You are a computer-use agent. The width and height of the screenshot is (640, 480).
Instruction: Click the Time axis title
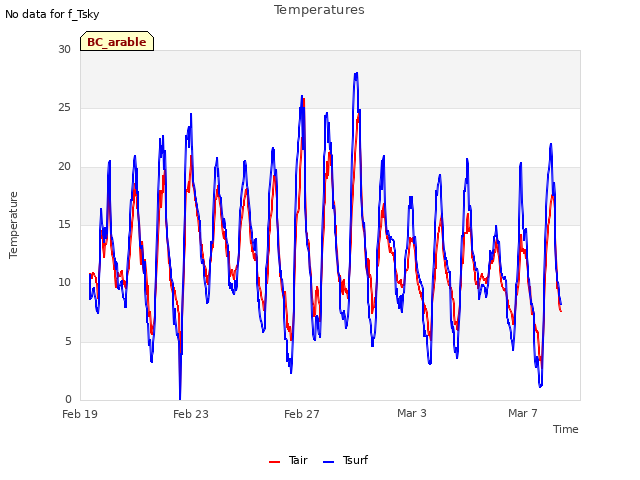tap(566, 429)
